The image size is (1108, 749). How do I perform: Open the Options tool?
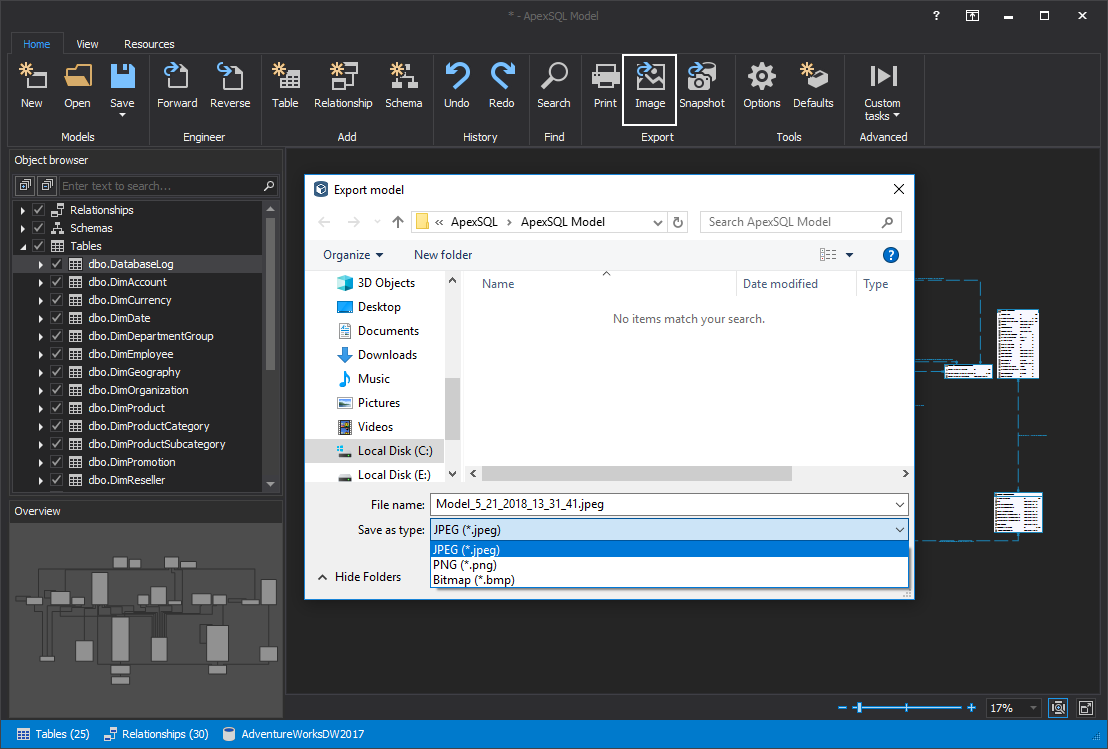click(762, 85)
